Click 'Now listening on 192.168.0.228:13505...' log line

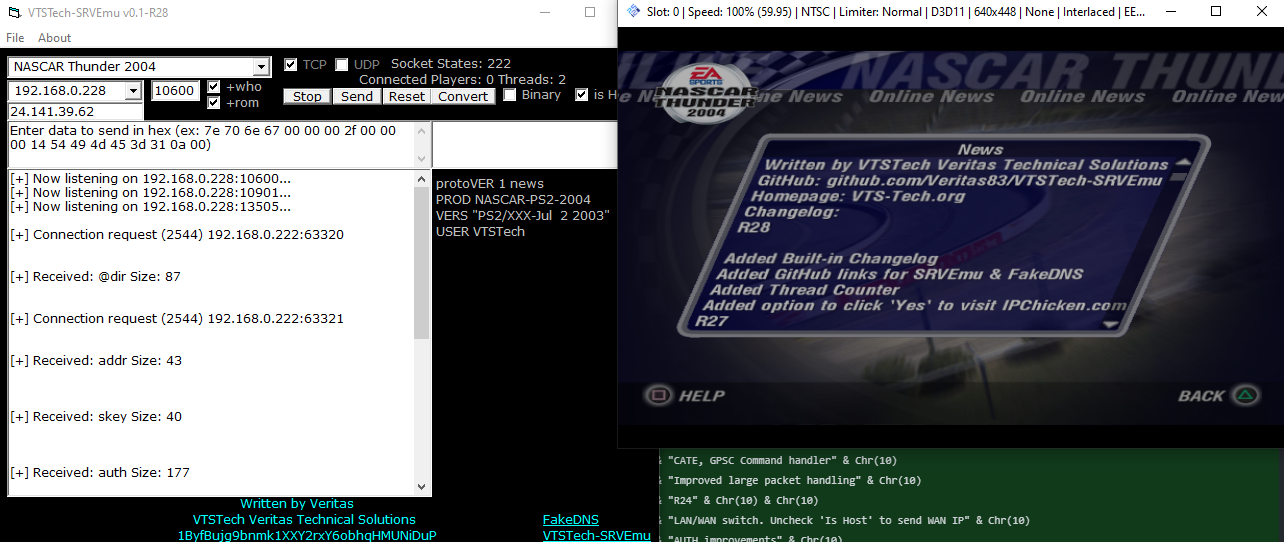[151, 206]
